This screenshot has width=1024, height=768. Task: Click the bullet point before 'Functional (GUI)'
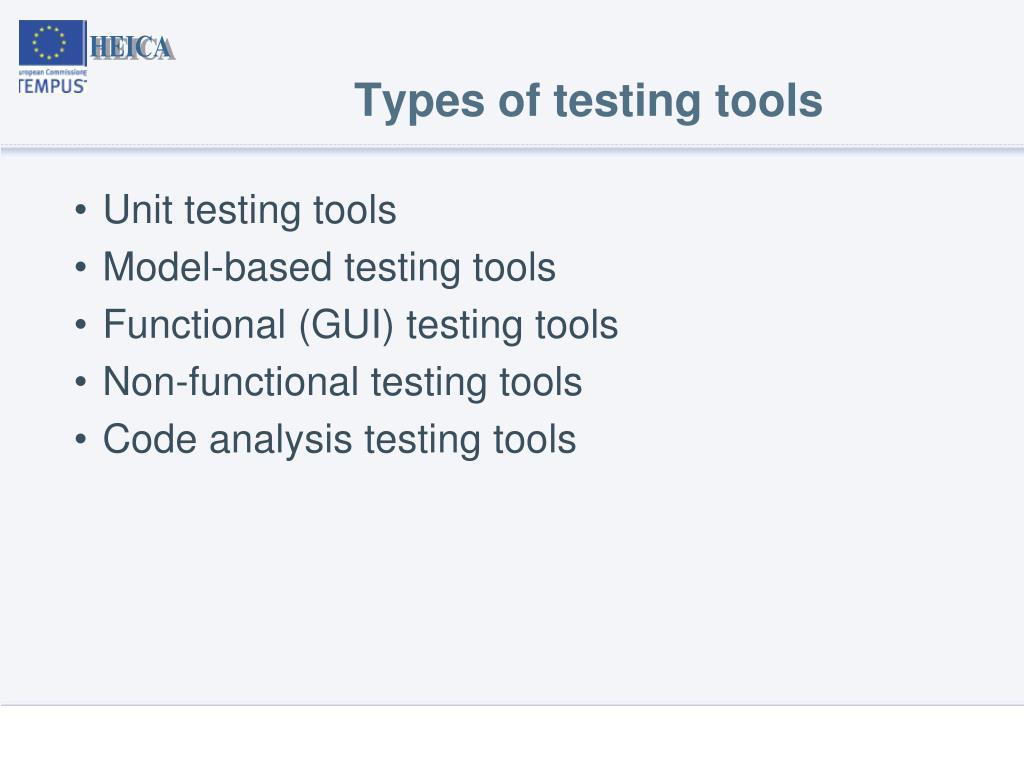click(x=80, y=325)
